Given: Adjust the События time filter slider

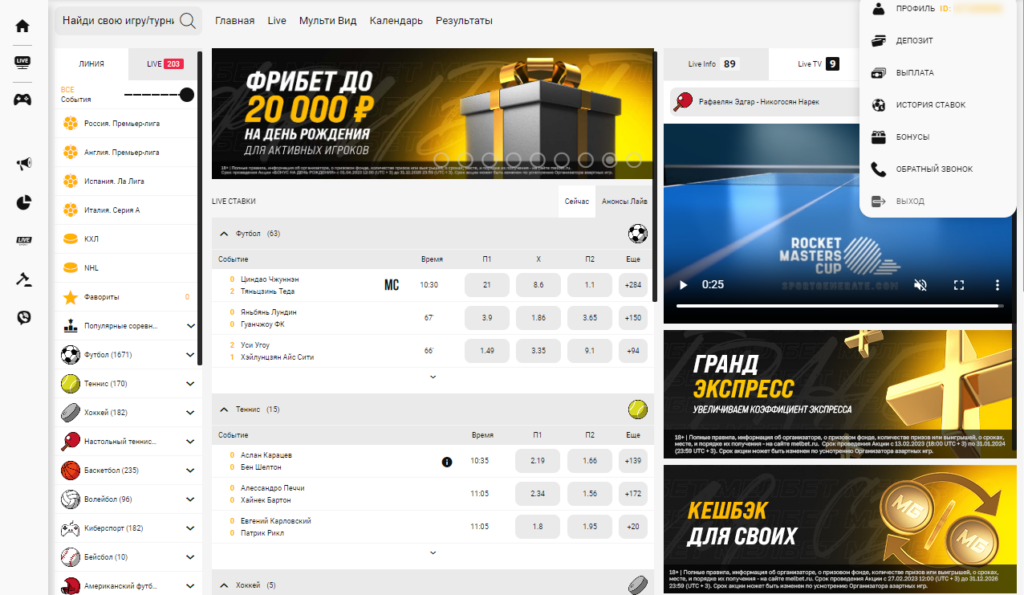Looking at the screenshot, I should (x=187, y=95).
